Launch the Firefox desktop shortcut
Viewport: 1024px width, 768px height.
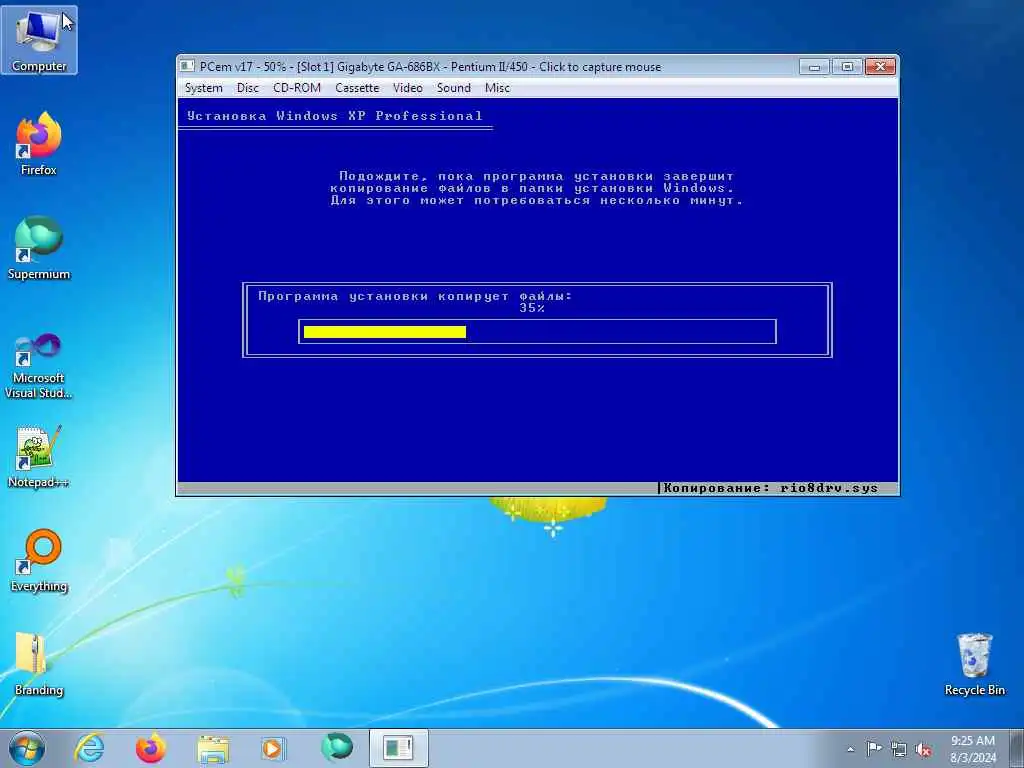click(x=39, y=144)
